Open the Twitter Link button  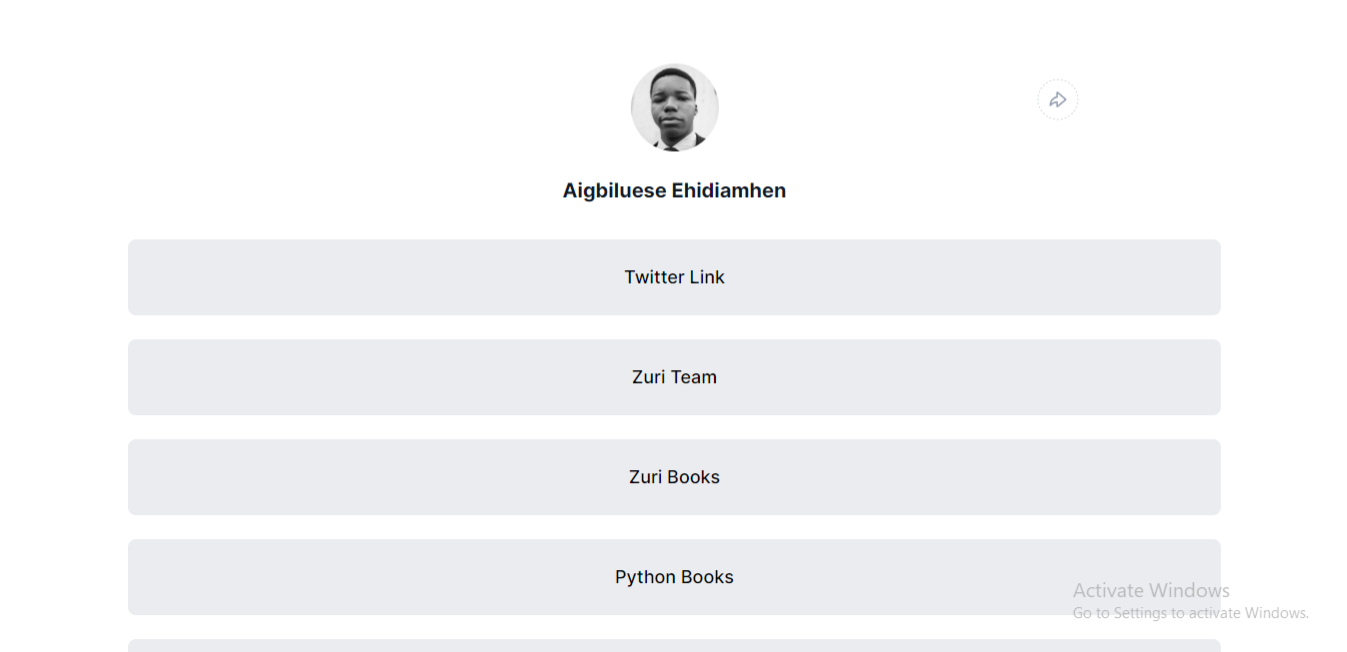[x=674, y=277]
